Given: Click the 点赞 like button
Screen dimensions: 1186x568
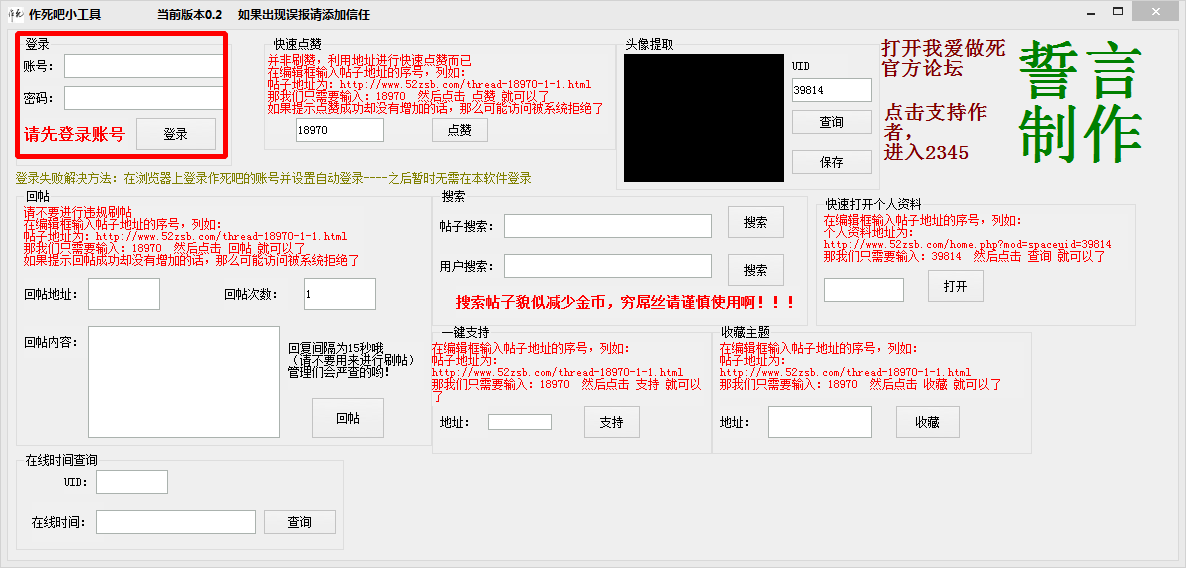Looking at the screenshot, I should (x=460, y=130).
